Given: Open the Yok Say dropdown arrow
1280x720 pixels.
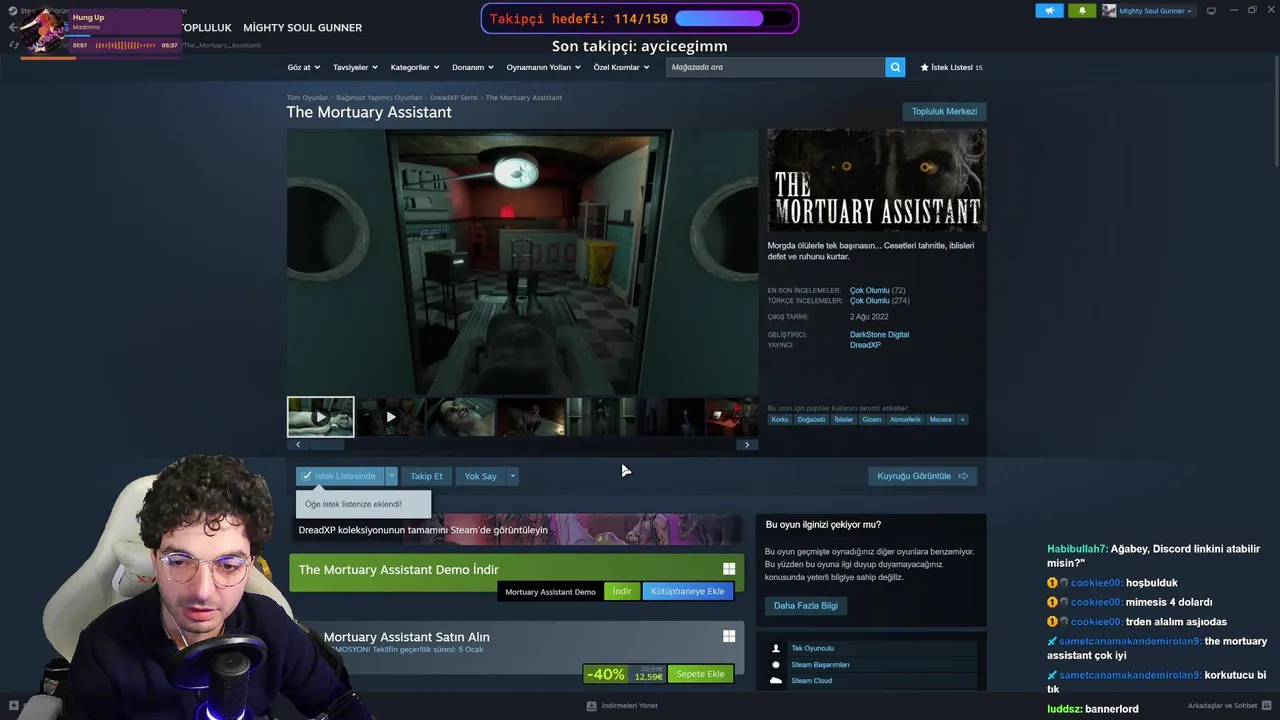Looking at the screenshot, I should [x=512, y=476].
